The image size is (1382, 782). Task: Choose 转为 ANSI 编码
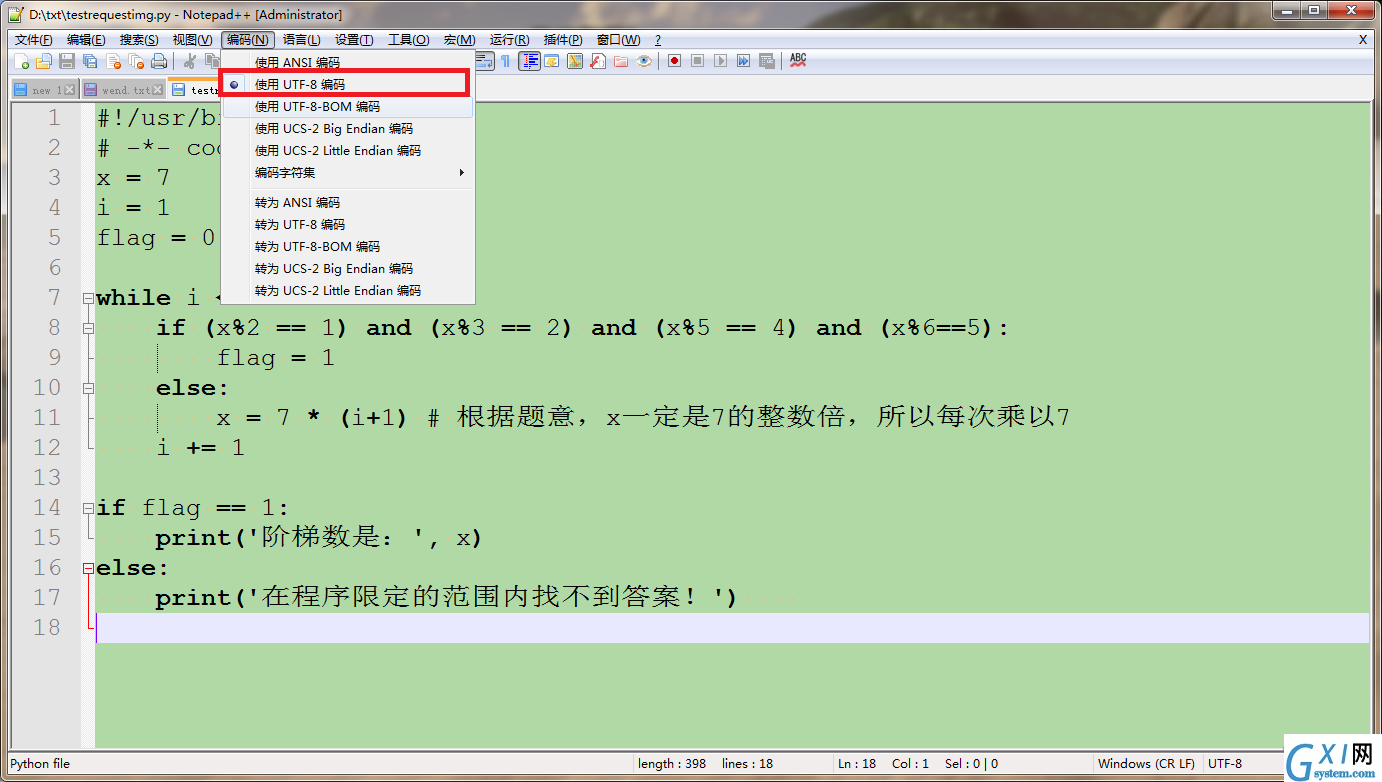(347, 202)
